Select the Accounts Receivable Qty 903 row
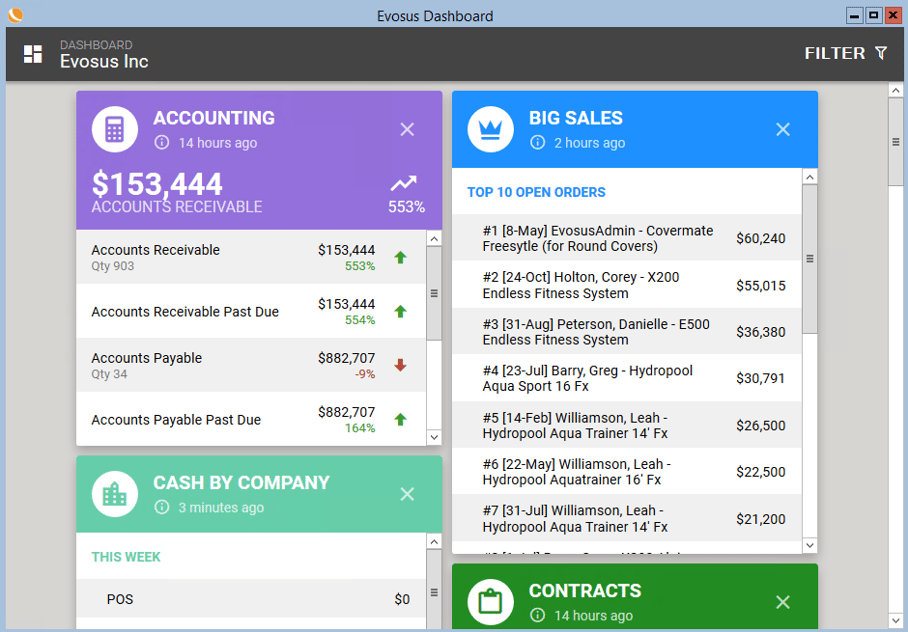908x632 pixels. (x=251, y=257)
